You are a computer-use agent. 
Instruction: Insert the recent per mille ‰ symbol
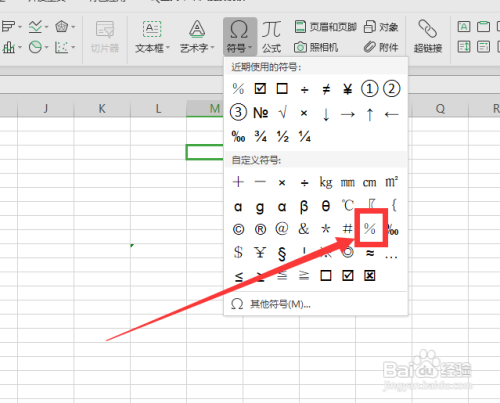click(x=238, y=136)
